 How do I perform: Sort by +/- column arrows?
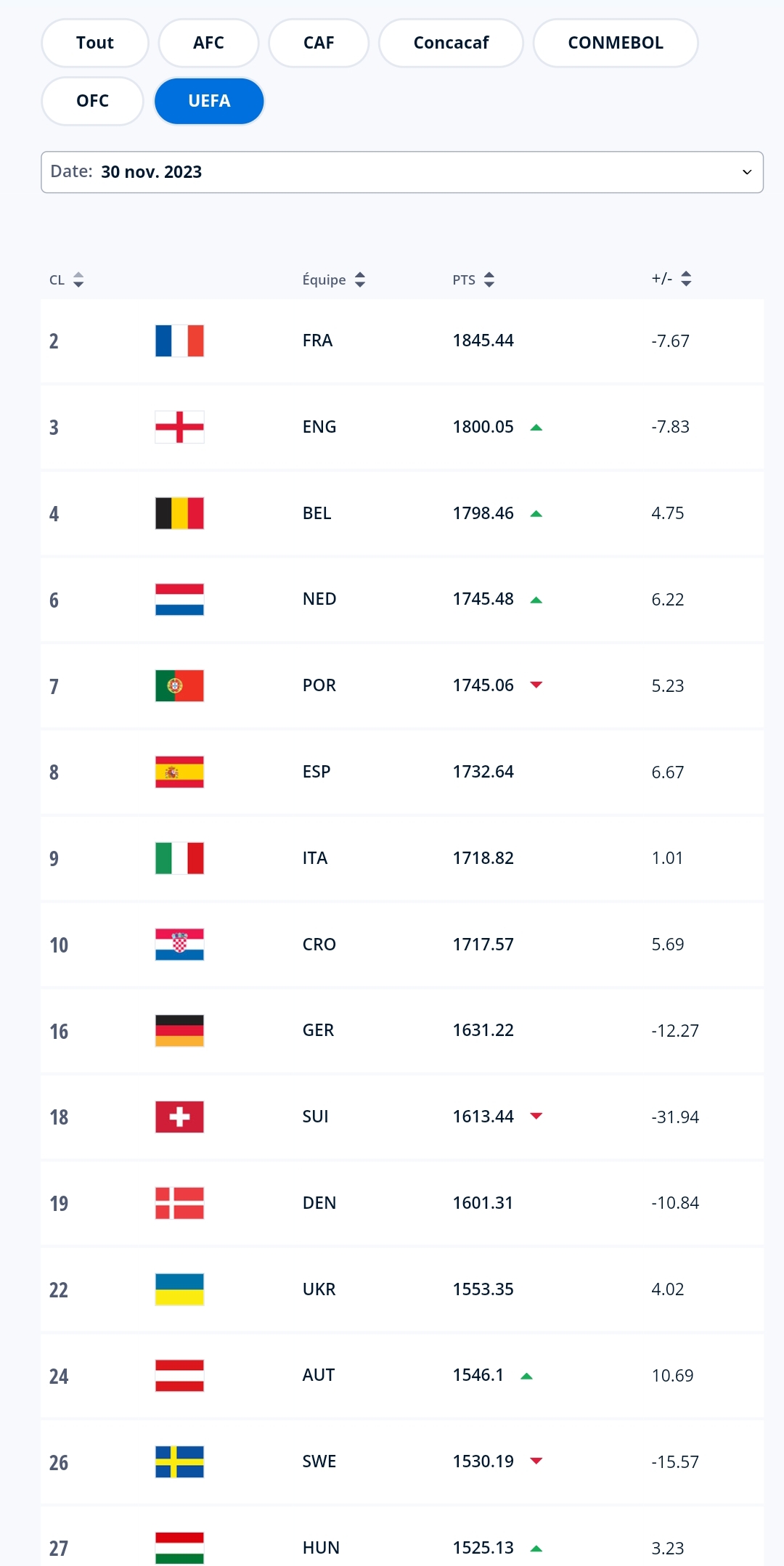pos(685,279)
